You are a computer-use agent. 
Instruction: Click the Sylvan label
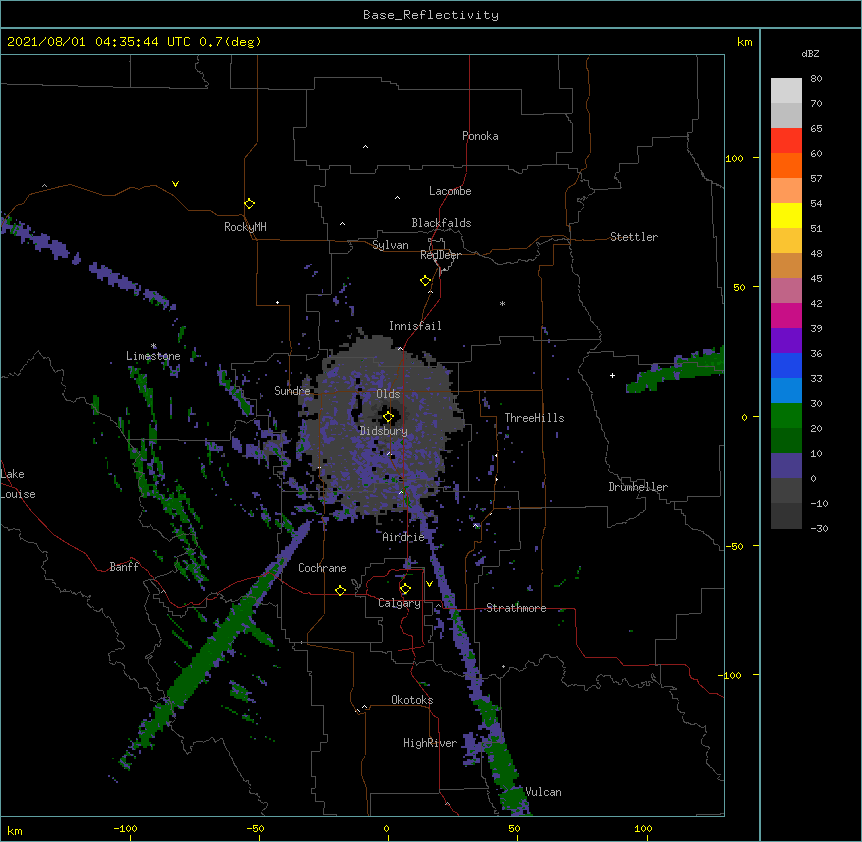[x=390, y=245]
